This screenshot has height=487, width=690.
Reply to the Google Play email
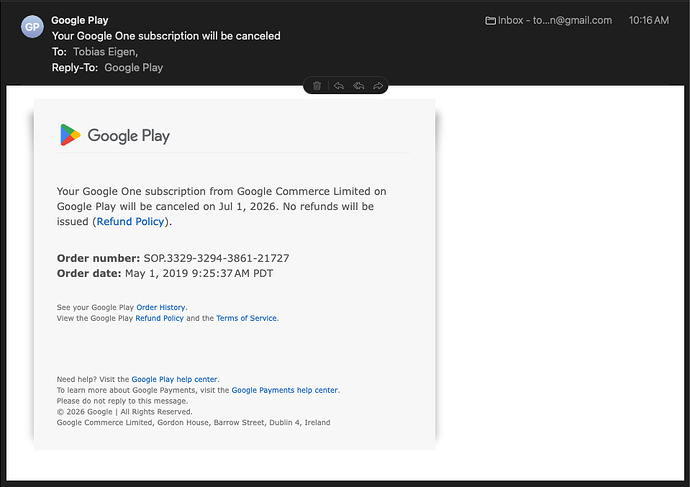point(338,86)
